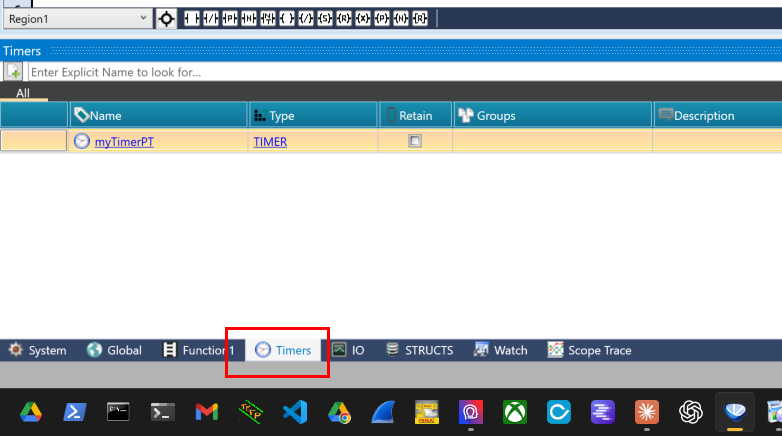This screenshot has width=782, height=436.
Task: Insert a normally open contact from the ladder toolbar
Action: 190,19
